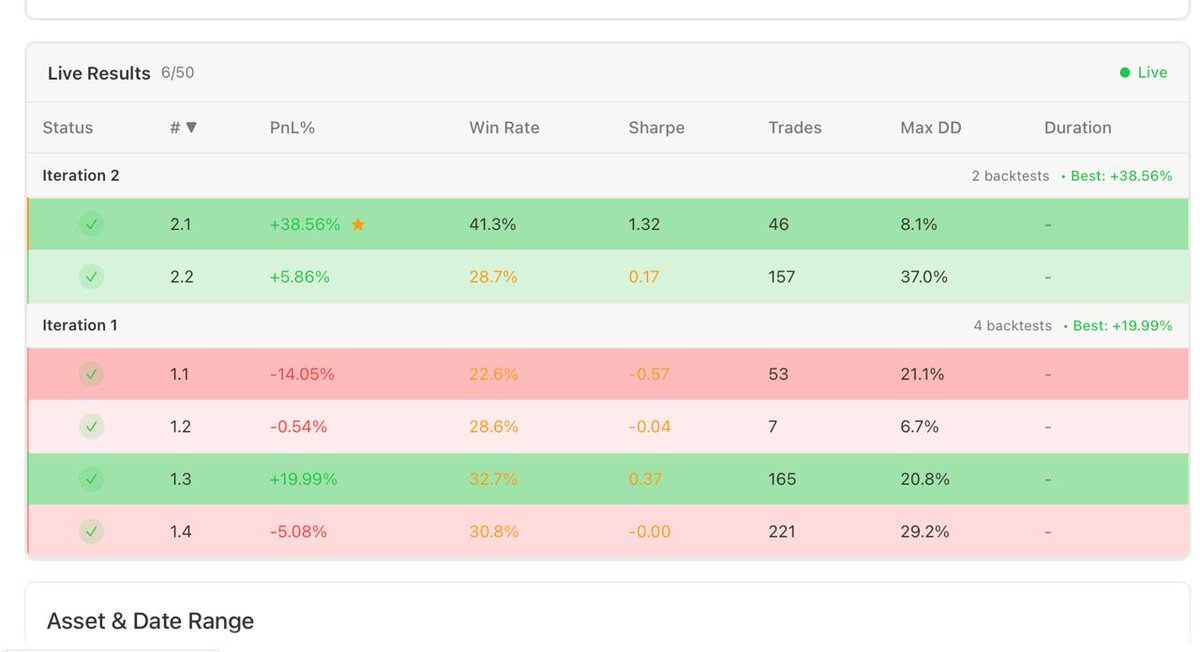Collapse the Iteration 1 group
This screenshot has height=652, width=1200.
(x=80, y=325)
